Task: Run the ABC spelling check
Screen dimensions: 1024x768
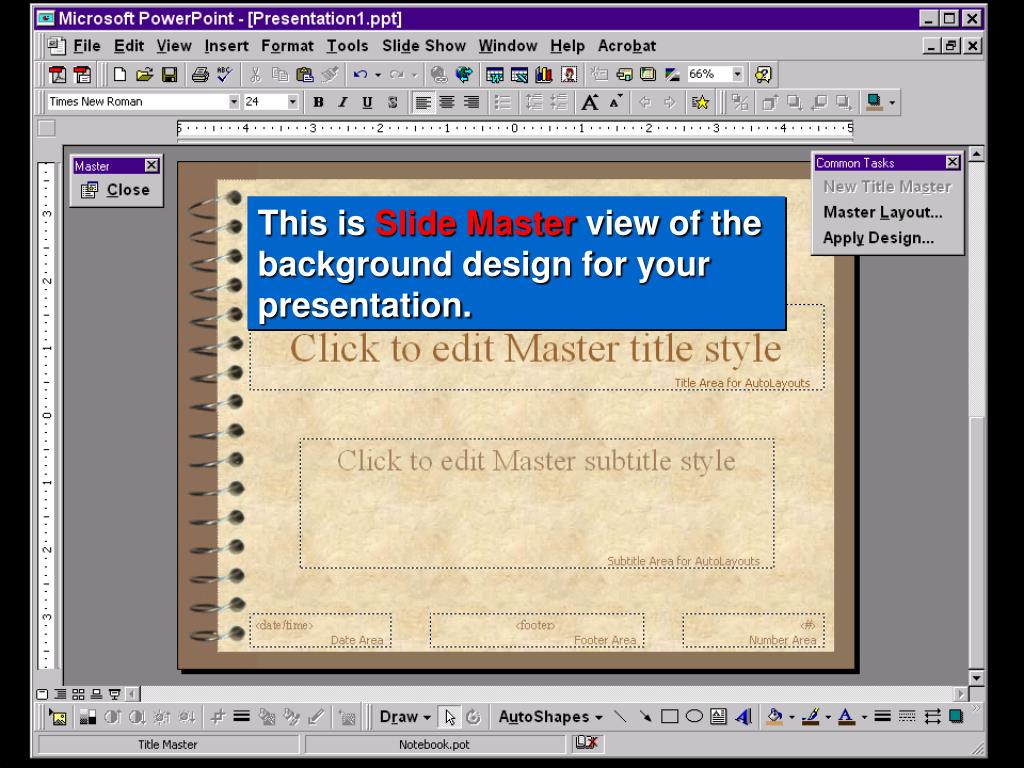Action: click(225, 74)
